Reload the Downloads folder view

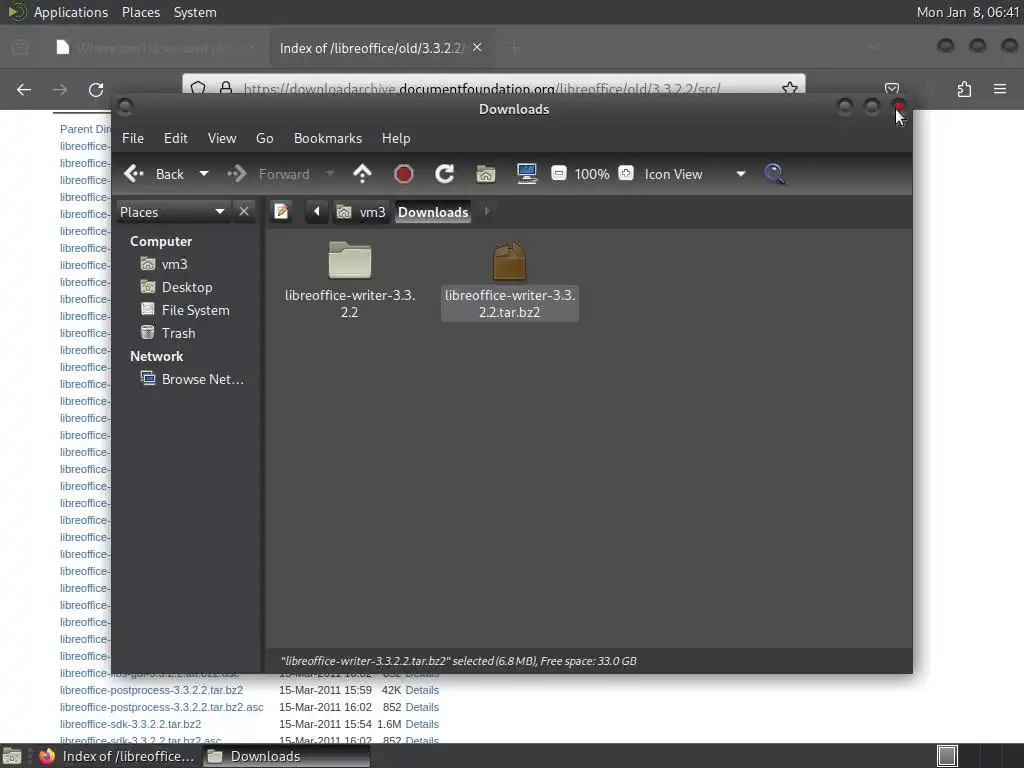click(445, 174)
